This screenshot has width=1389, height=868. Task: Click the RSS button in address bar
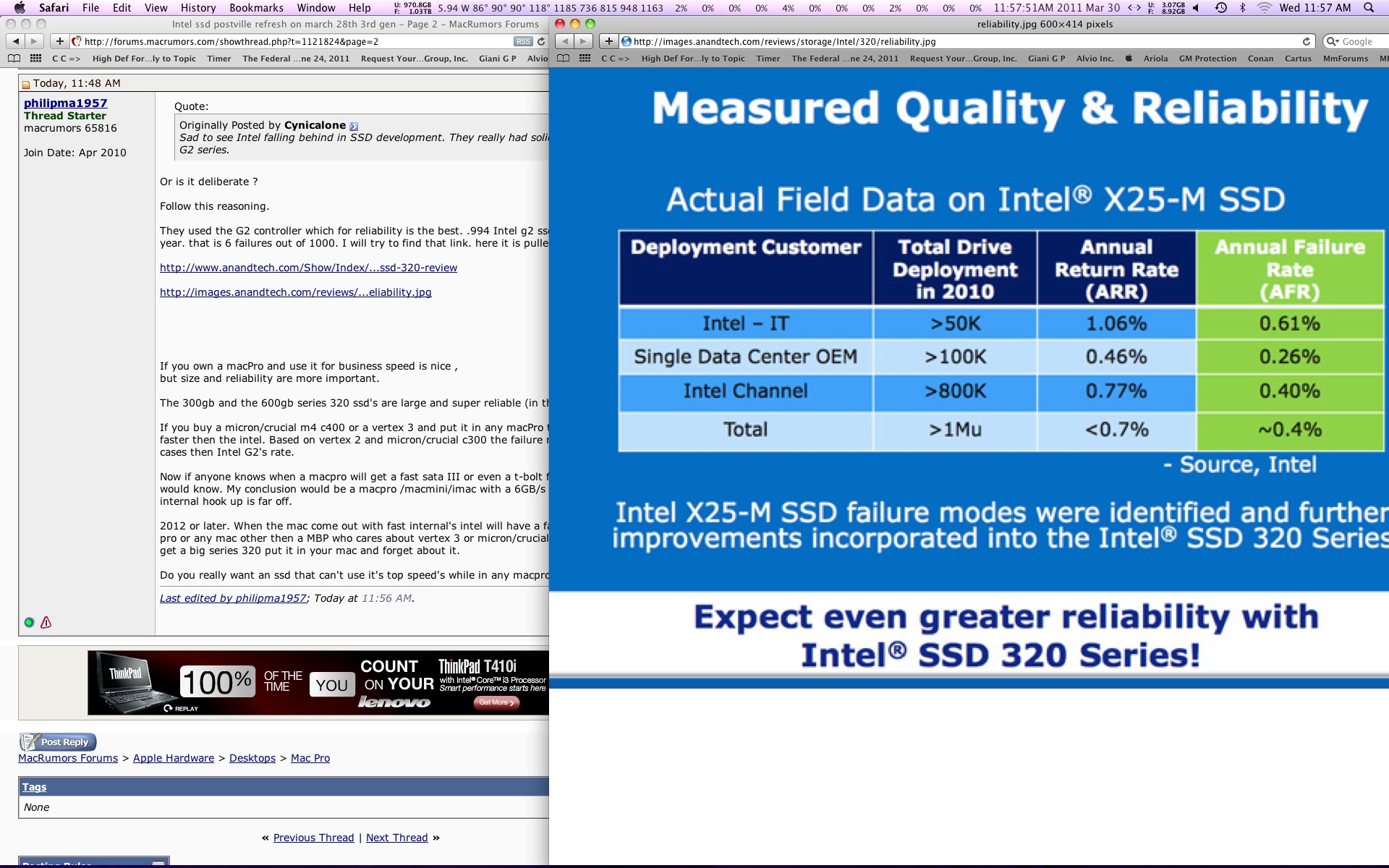coord(522,41)
